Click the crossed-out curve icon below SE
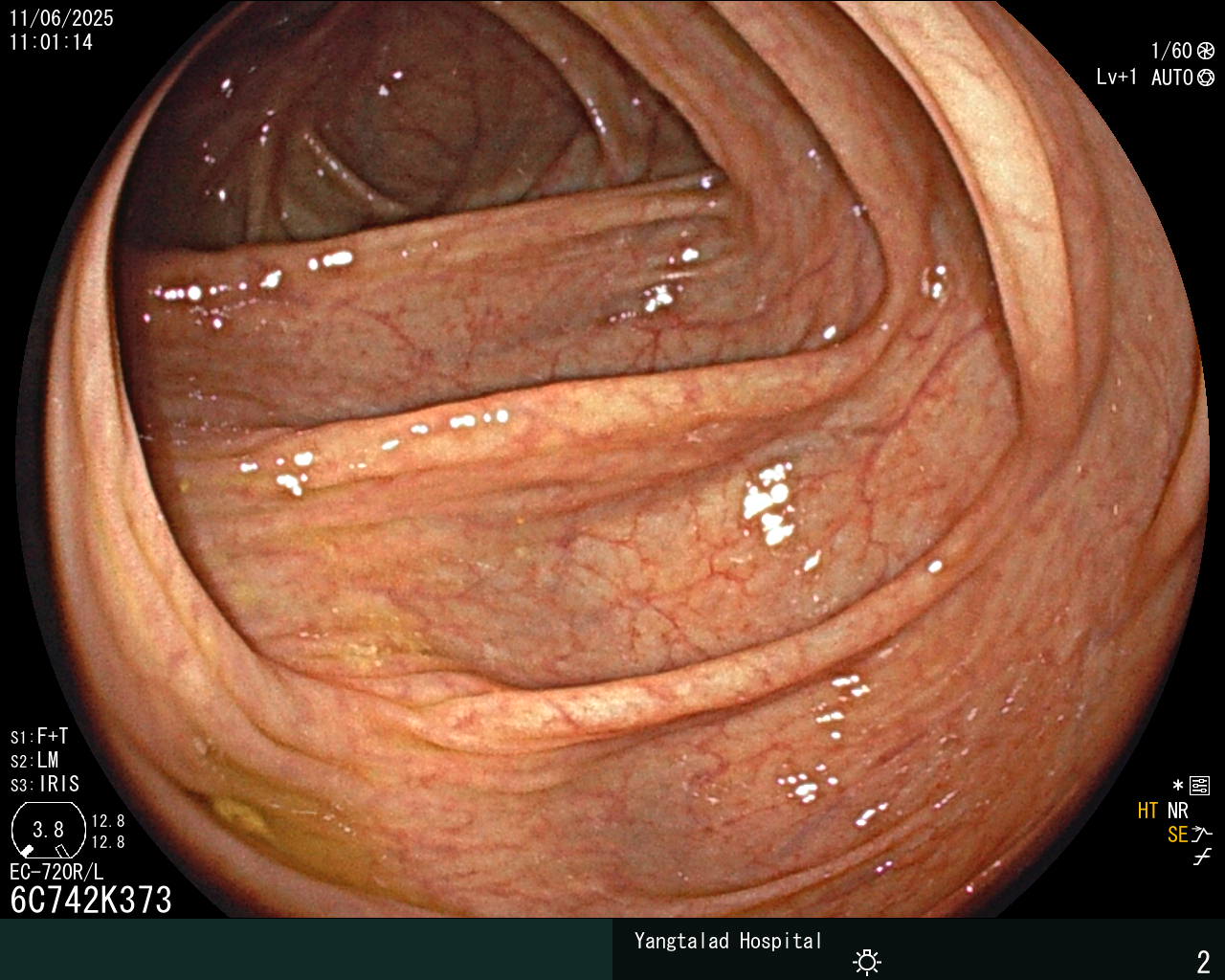The width and height of the screenshot is (1225, 980). (1202, 857)
